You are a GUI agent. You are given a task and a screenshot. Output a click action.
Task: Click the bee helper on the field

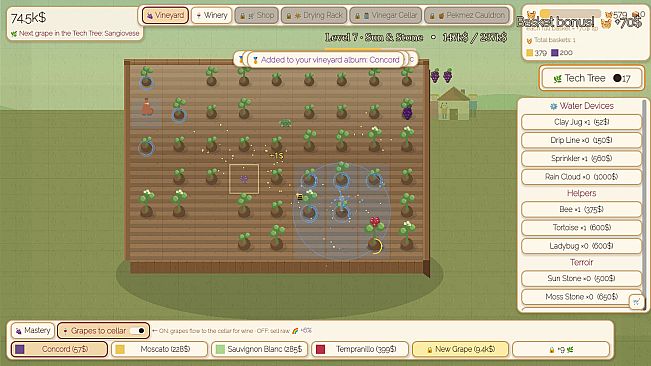pos(299,197)
